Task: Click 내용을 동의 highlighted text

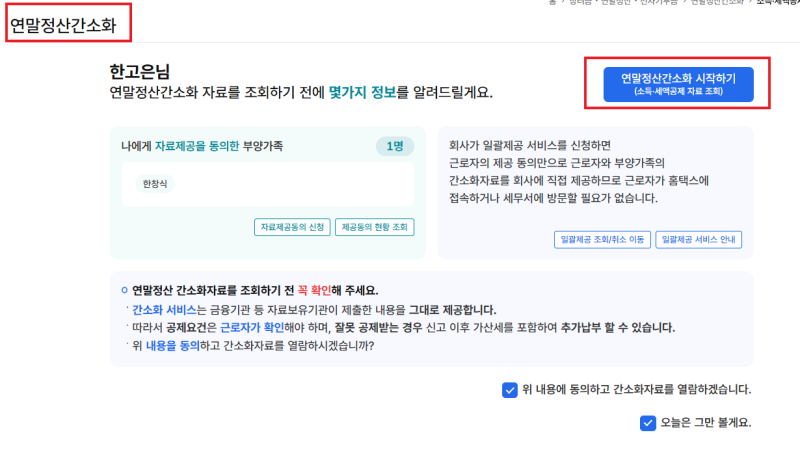Action: (172, 346)
